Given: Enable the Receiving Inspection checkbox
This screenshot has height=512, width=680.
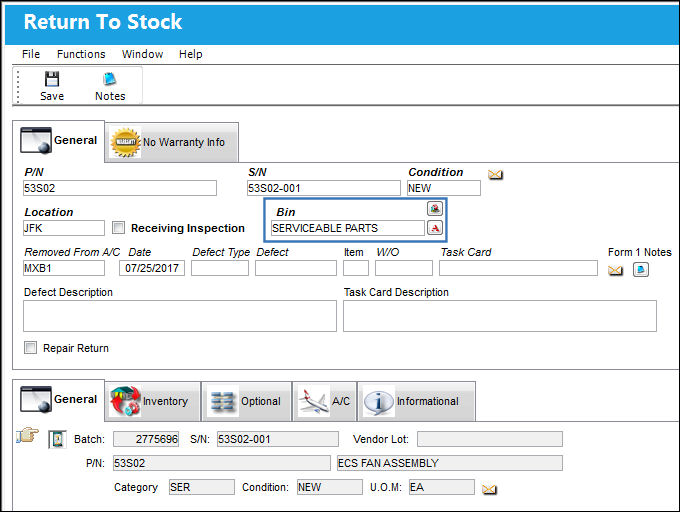Looking at the screenshot, I should pos(118,228).
